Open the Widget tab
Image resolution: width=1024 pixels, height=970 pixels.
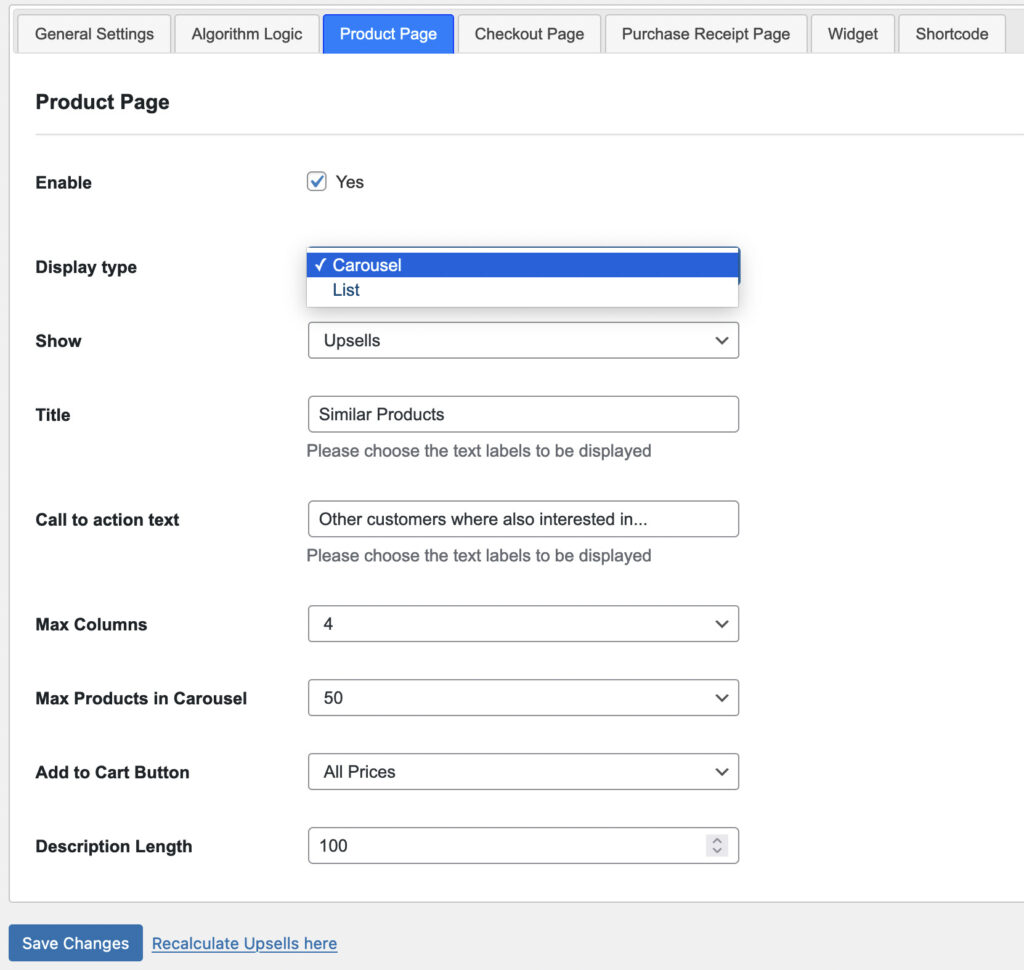click(853, 34)
